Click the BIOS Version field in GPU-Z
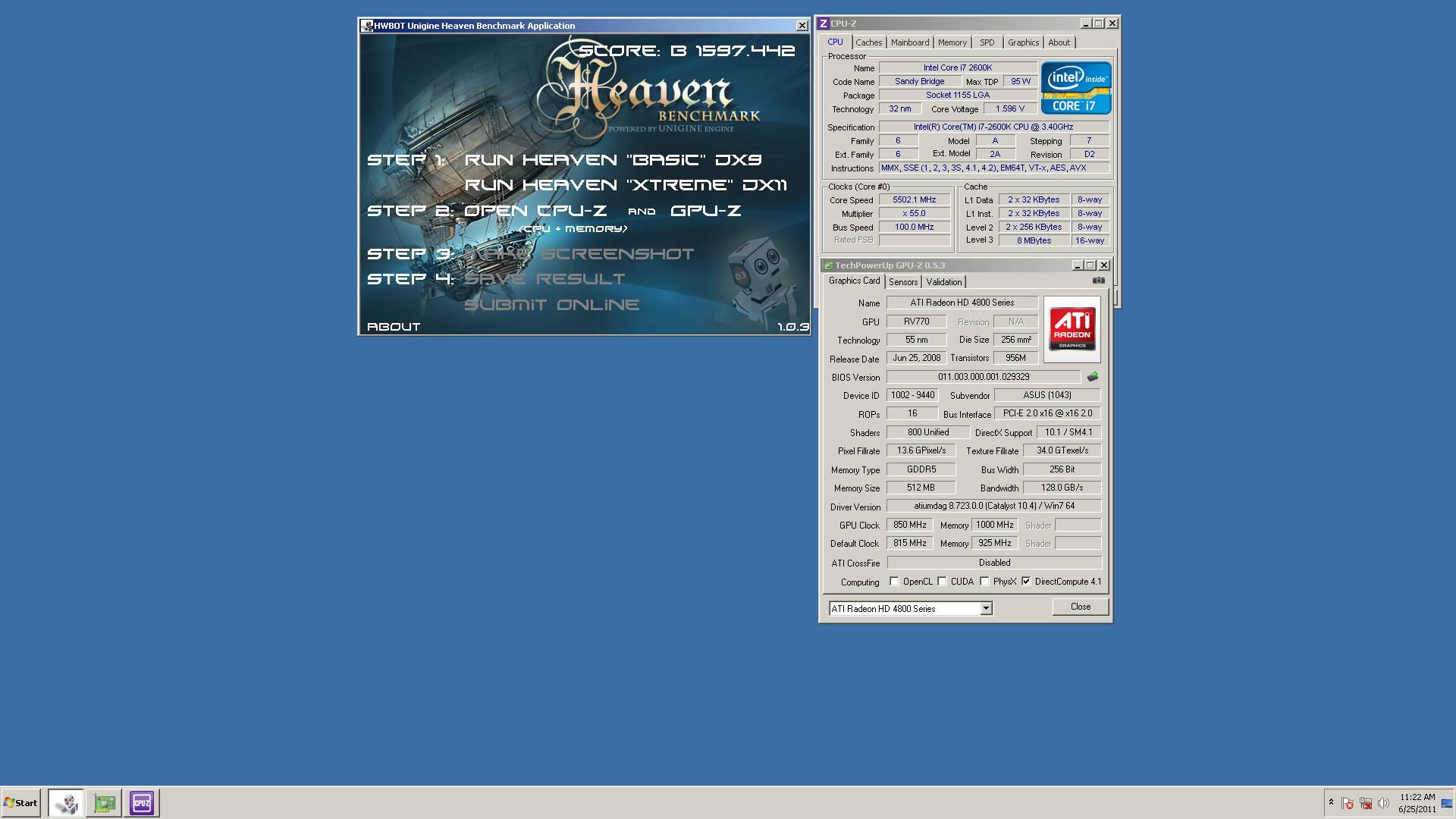The height and width of the screenshot is (819, 1456). click(984, 377)
